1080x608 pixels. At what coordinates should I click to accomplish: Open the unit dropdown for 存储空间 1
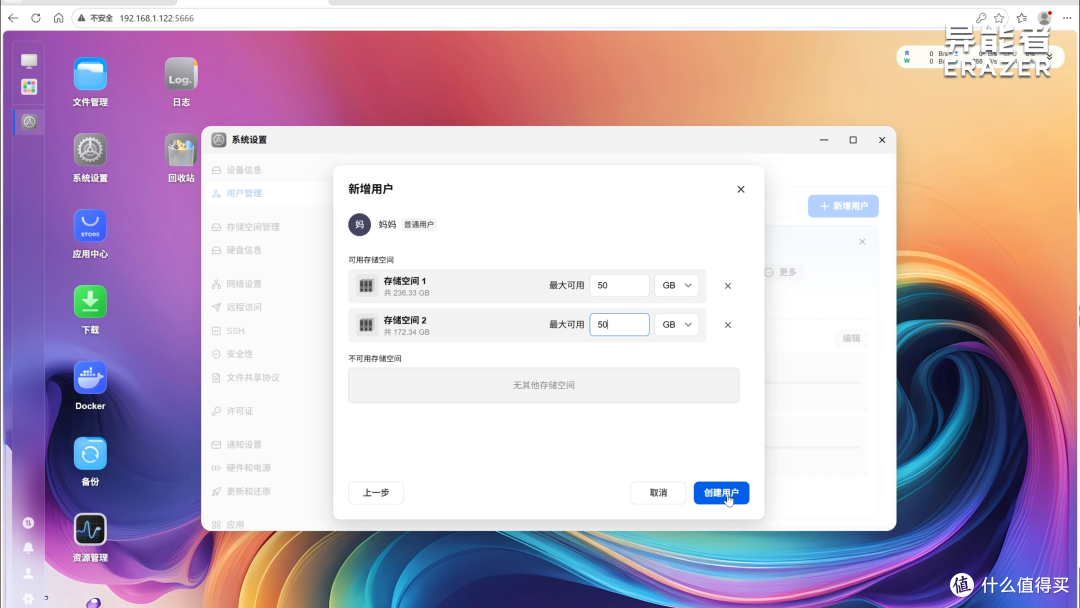click(x=676, y=285)
